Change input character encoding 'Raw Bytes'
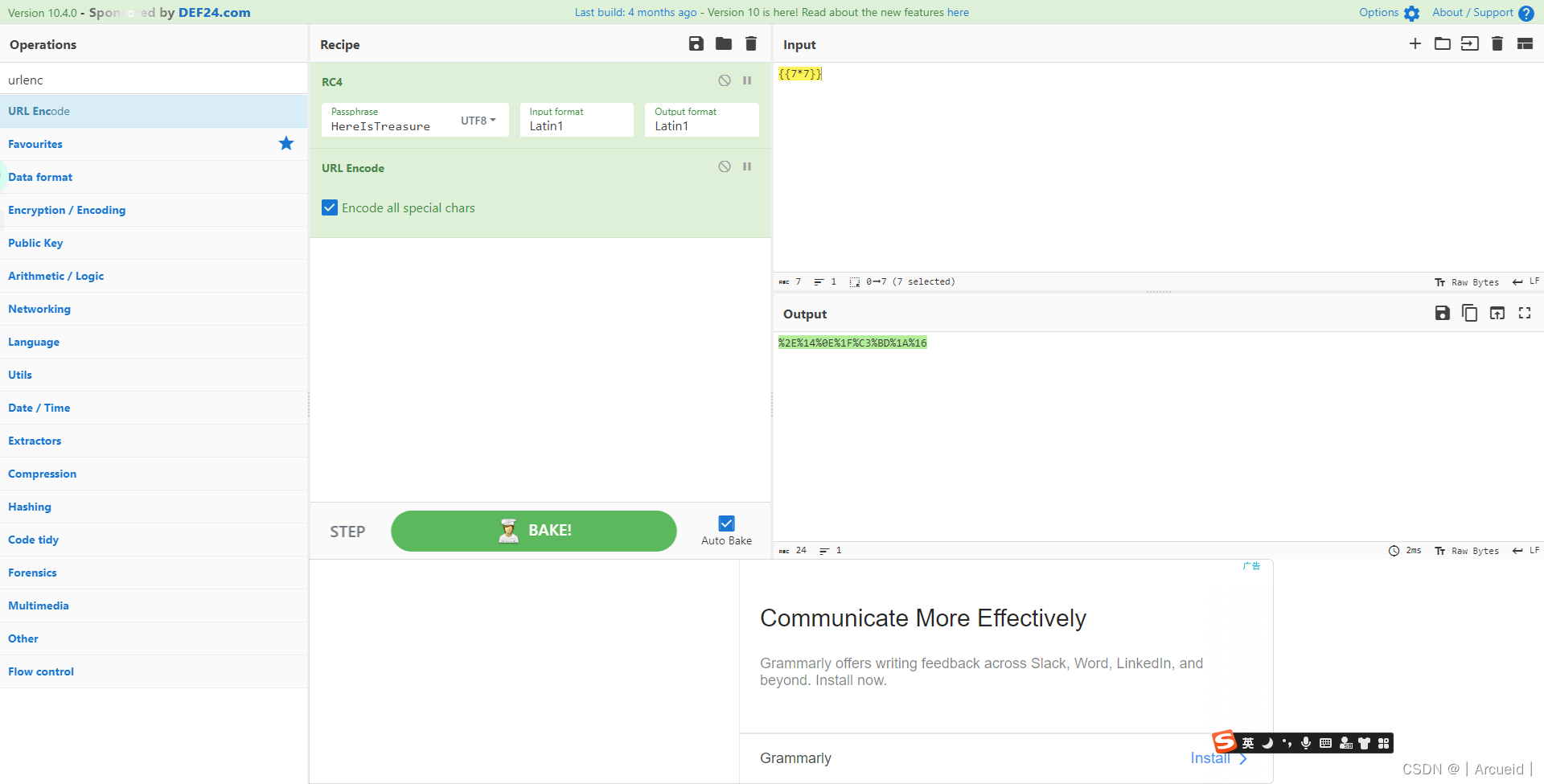 click(x=1467, y=282)
